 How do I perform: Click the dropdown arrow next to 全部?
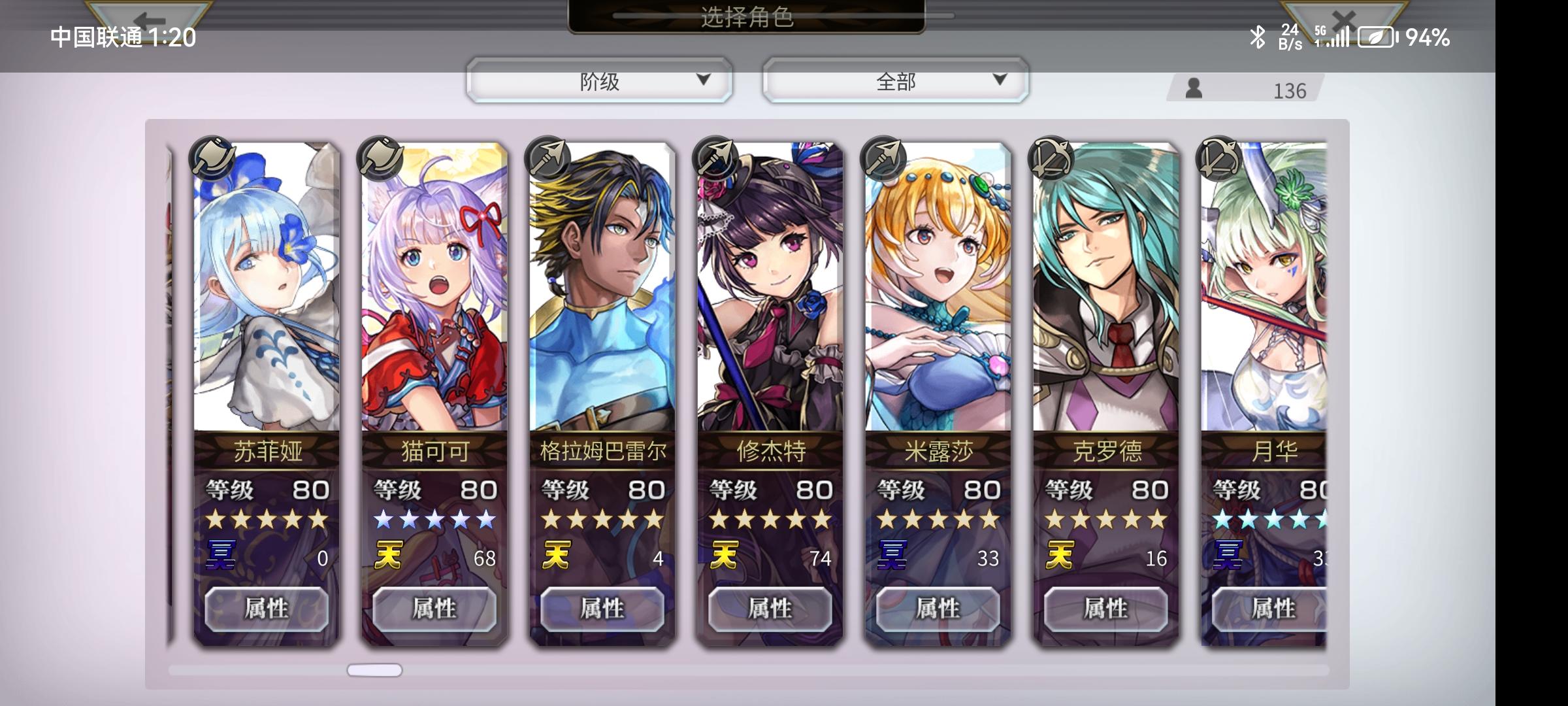(x=999, y=80)
